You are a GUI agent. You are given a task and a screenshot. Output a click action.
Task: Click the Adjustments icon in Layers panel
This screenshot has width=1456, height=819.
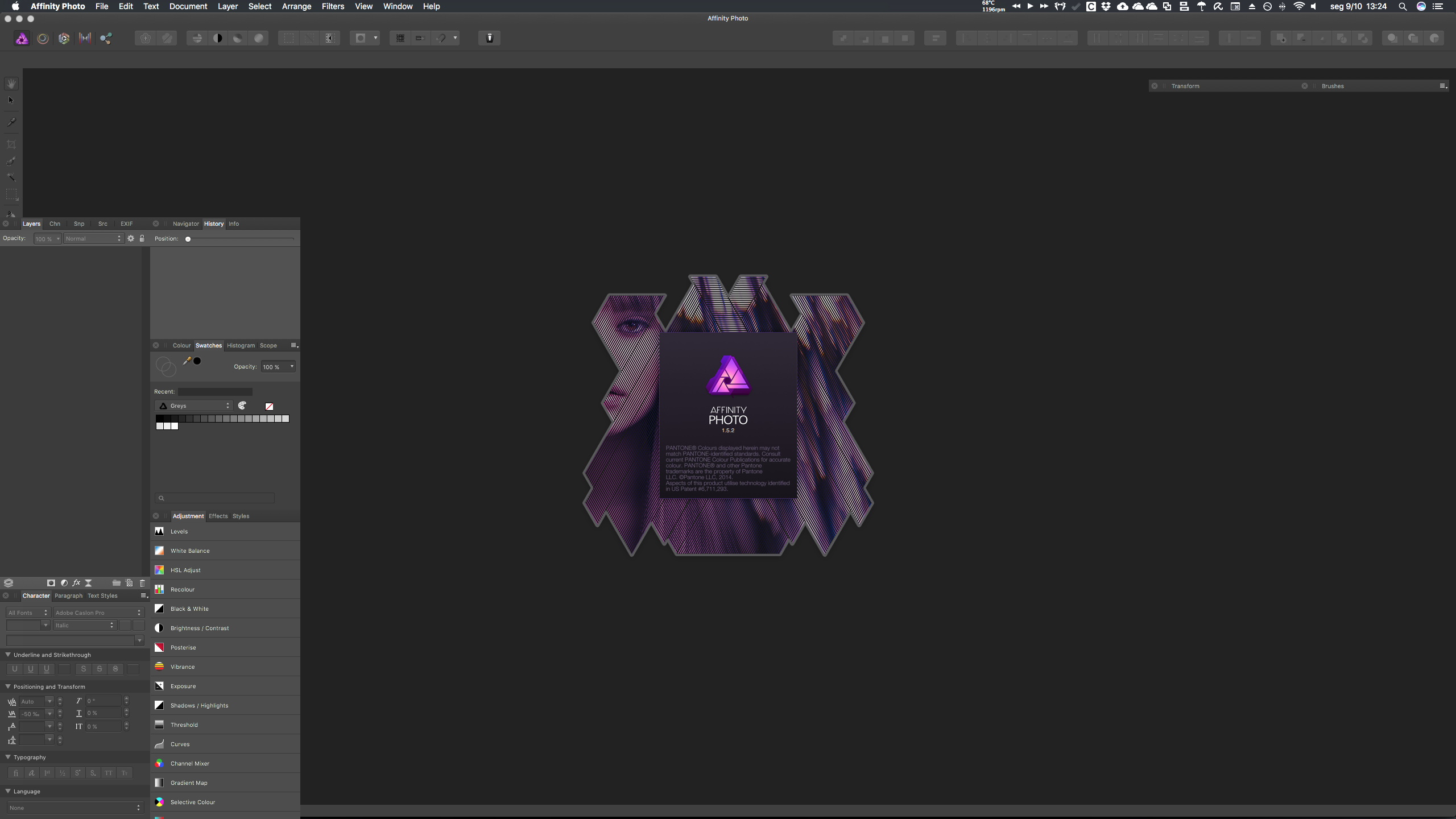point(64,583)
